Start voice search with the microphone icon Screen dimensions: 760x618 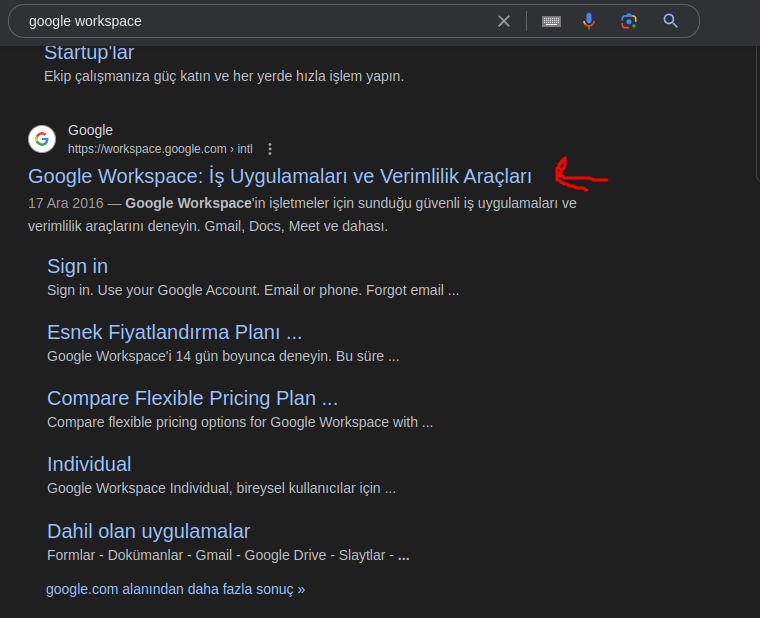pos(588,21)
